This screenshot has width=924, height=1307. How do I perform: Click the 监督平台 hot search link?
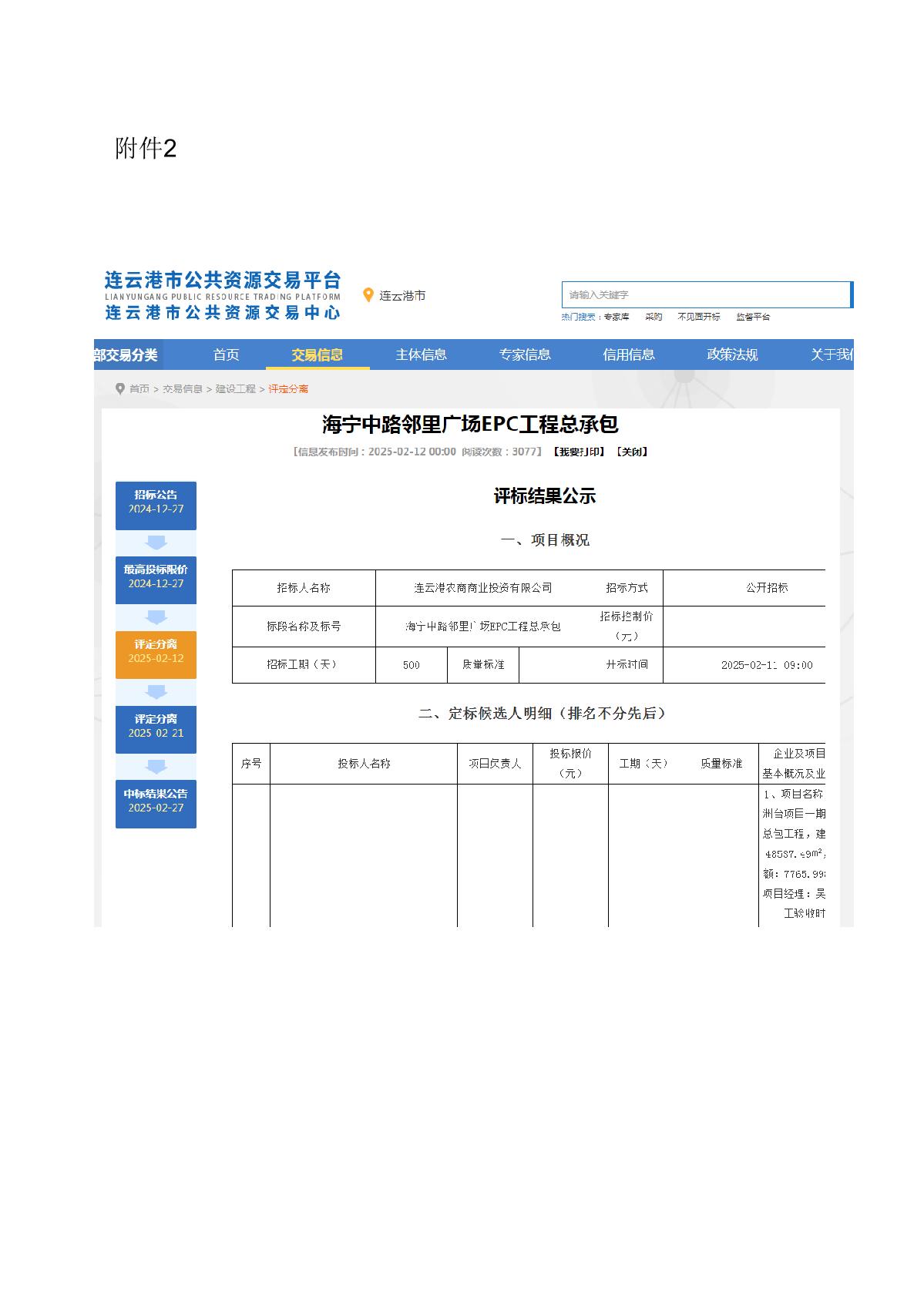[x=753, y=317]
